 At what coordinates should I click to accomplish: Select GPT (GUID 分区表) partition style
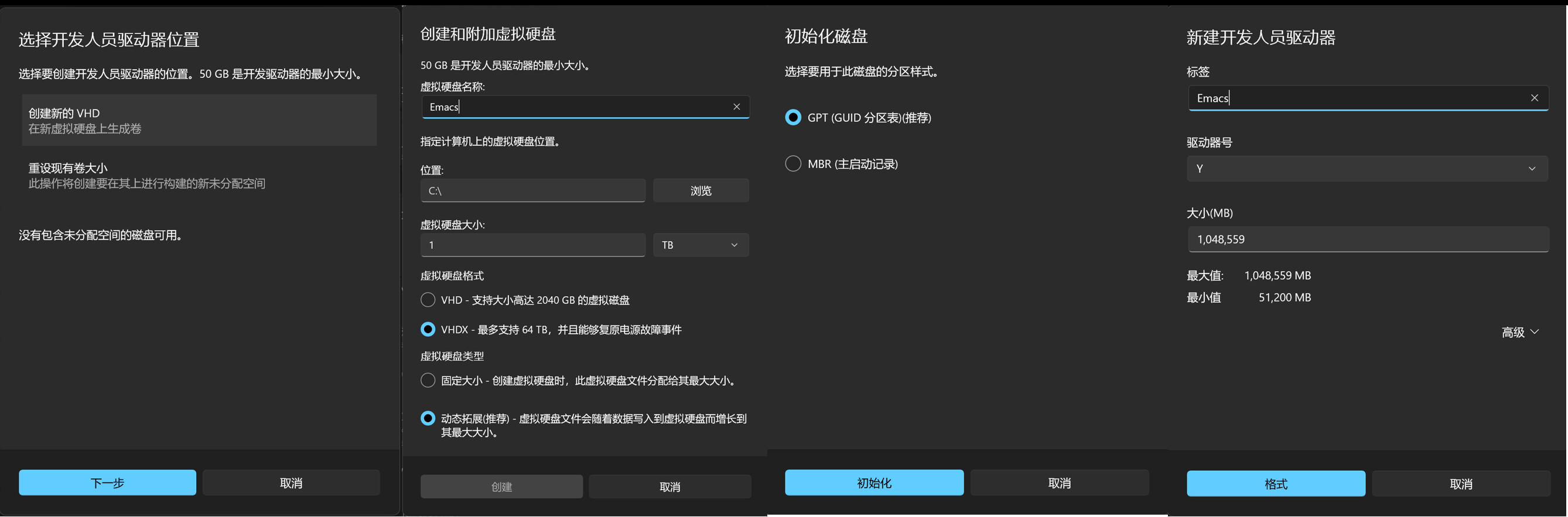pos(793,117)
